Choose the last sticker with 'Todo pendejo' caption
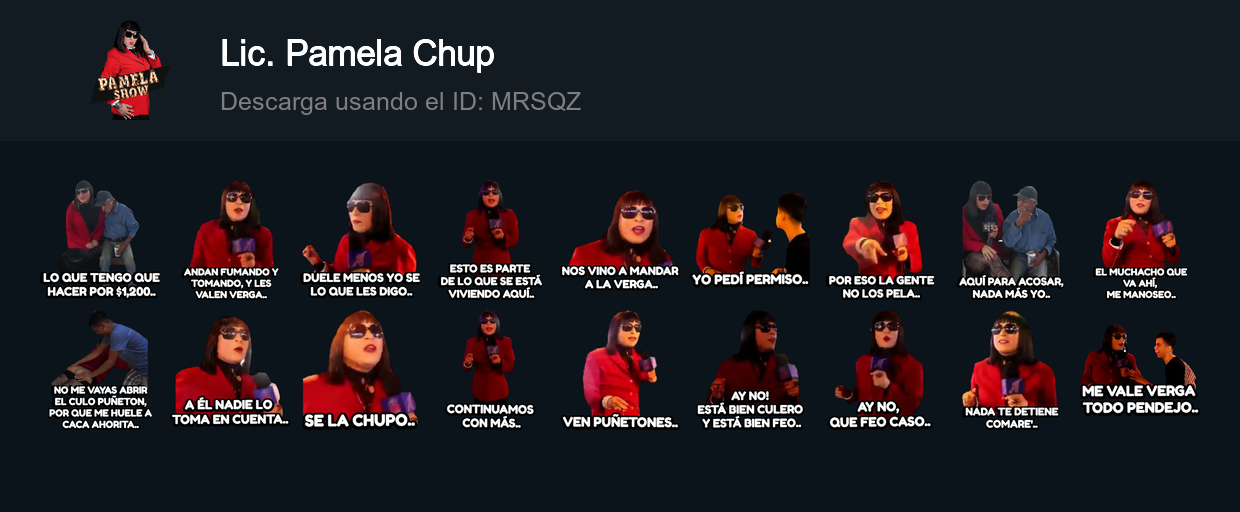 [1140, 371]
